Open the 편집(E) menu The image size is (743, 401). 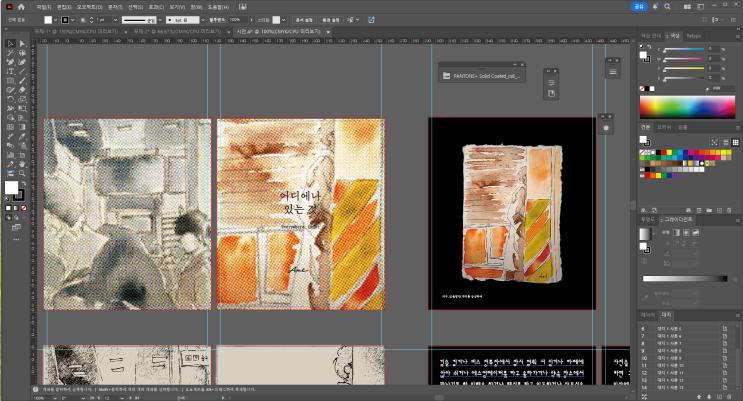point(64,7)
